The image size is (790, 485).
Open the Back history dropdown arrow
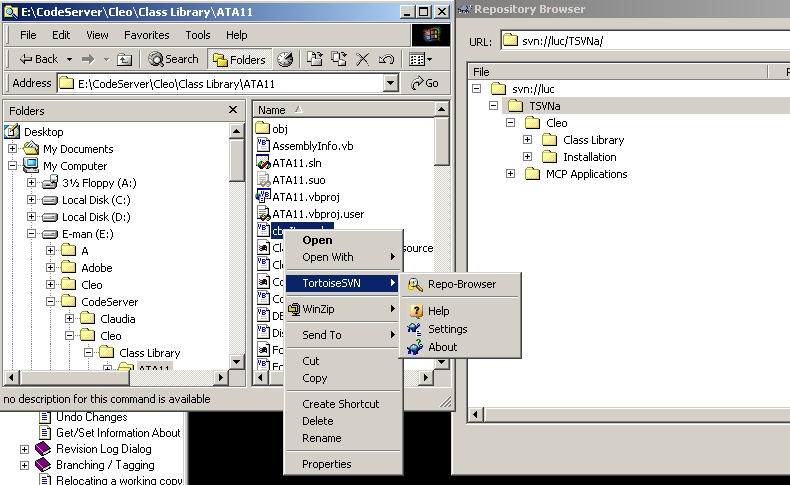[x=70, y=59]
